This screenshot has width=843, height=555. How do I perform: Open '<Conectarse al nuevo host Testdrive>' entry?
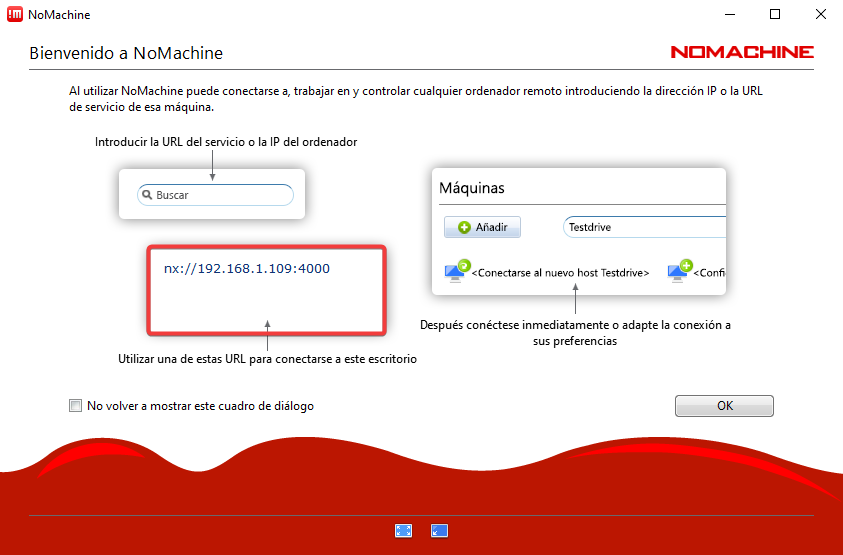pyautogui.click(x=560, y=272)
